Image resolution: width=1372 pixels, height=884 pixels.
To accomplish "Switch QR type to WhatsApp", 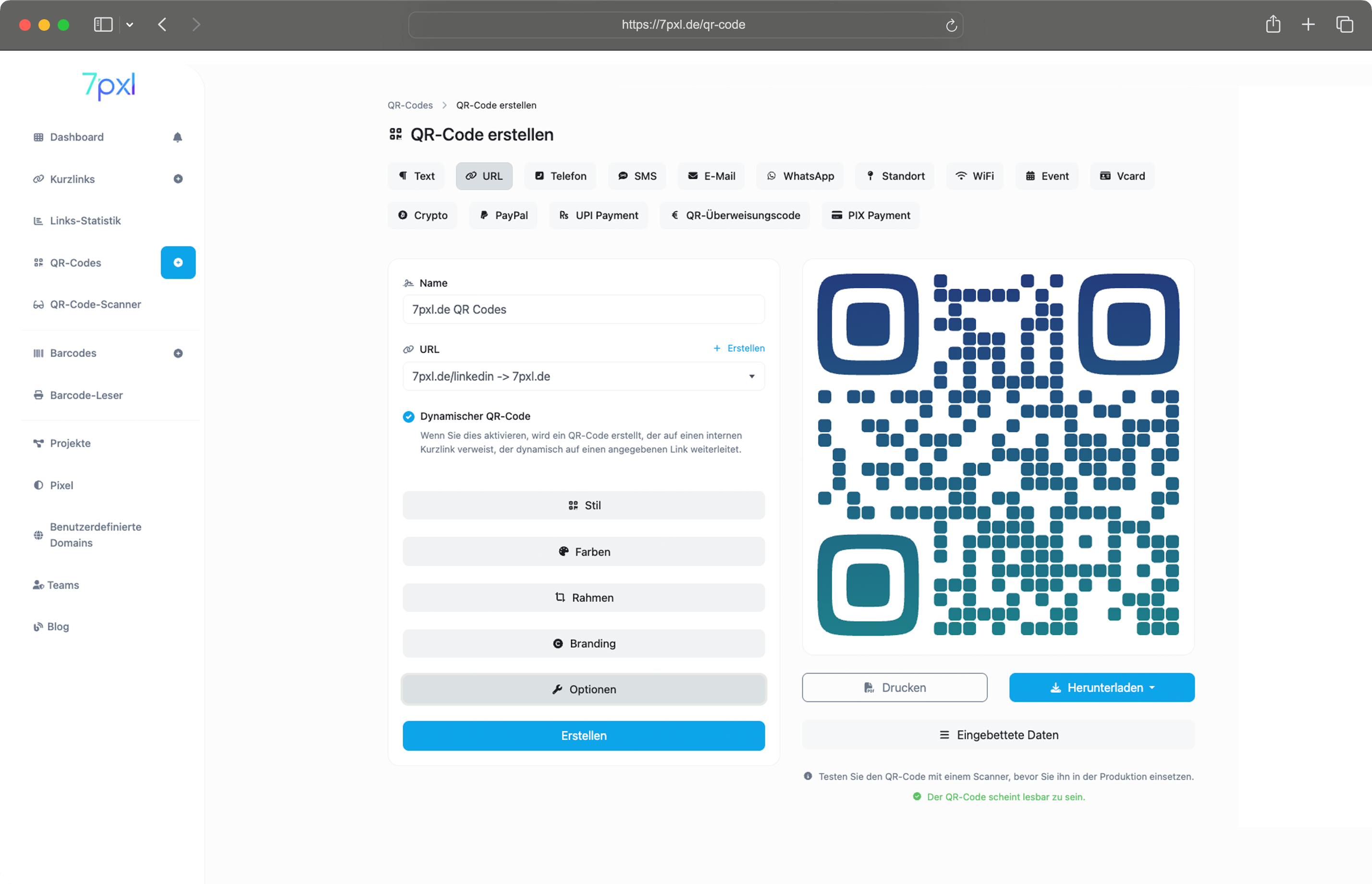I will click(800, 176).
